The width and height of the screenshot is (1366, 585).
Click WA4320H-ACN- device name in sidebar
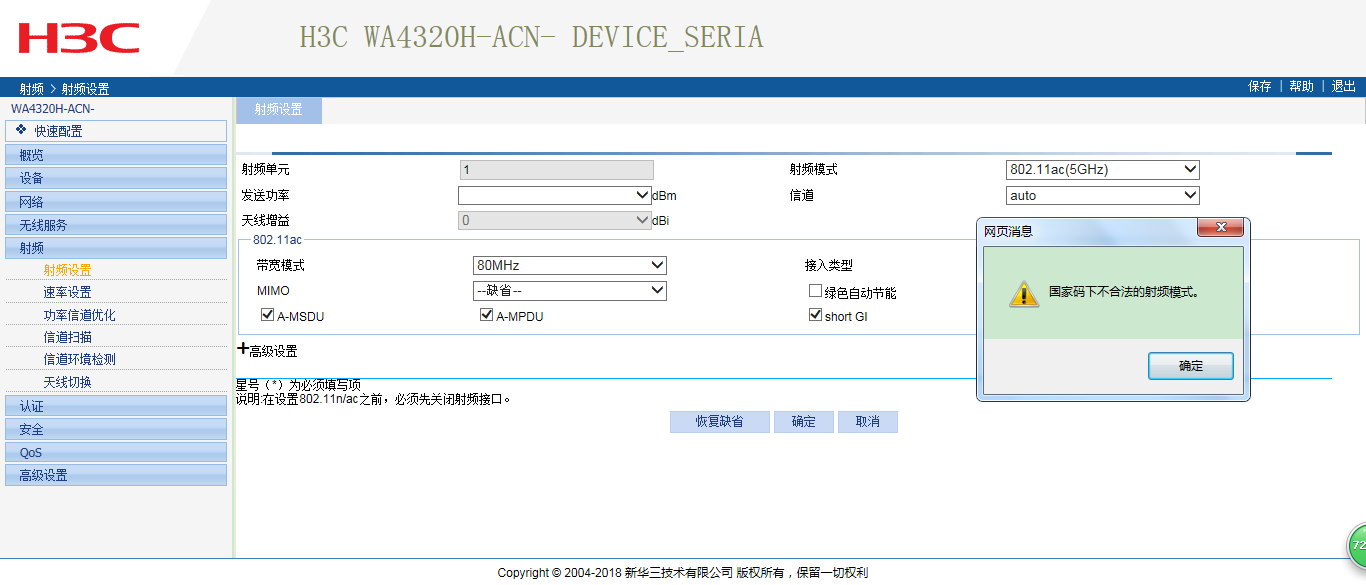(x=52, y=108)
